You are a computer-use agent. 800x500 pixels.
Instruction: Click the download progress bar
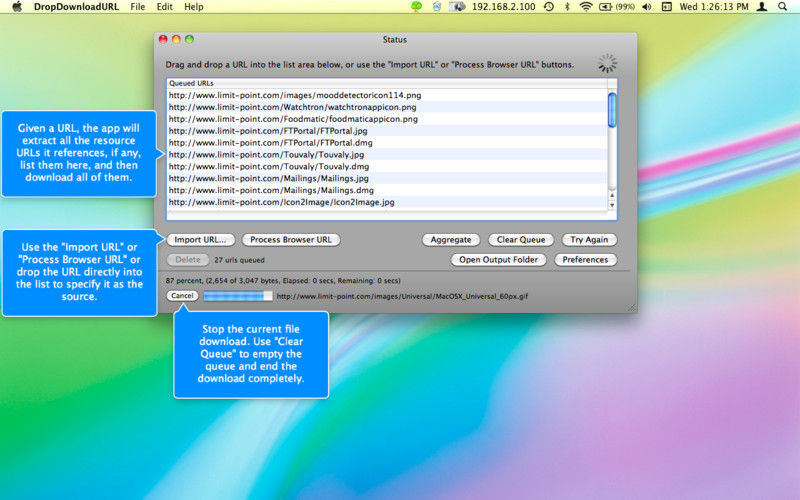pyautogui.click(x=238, y=296)
